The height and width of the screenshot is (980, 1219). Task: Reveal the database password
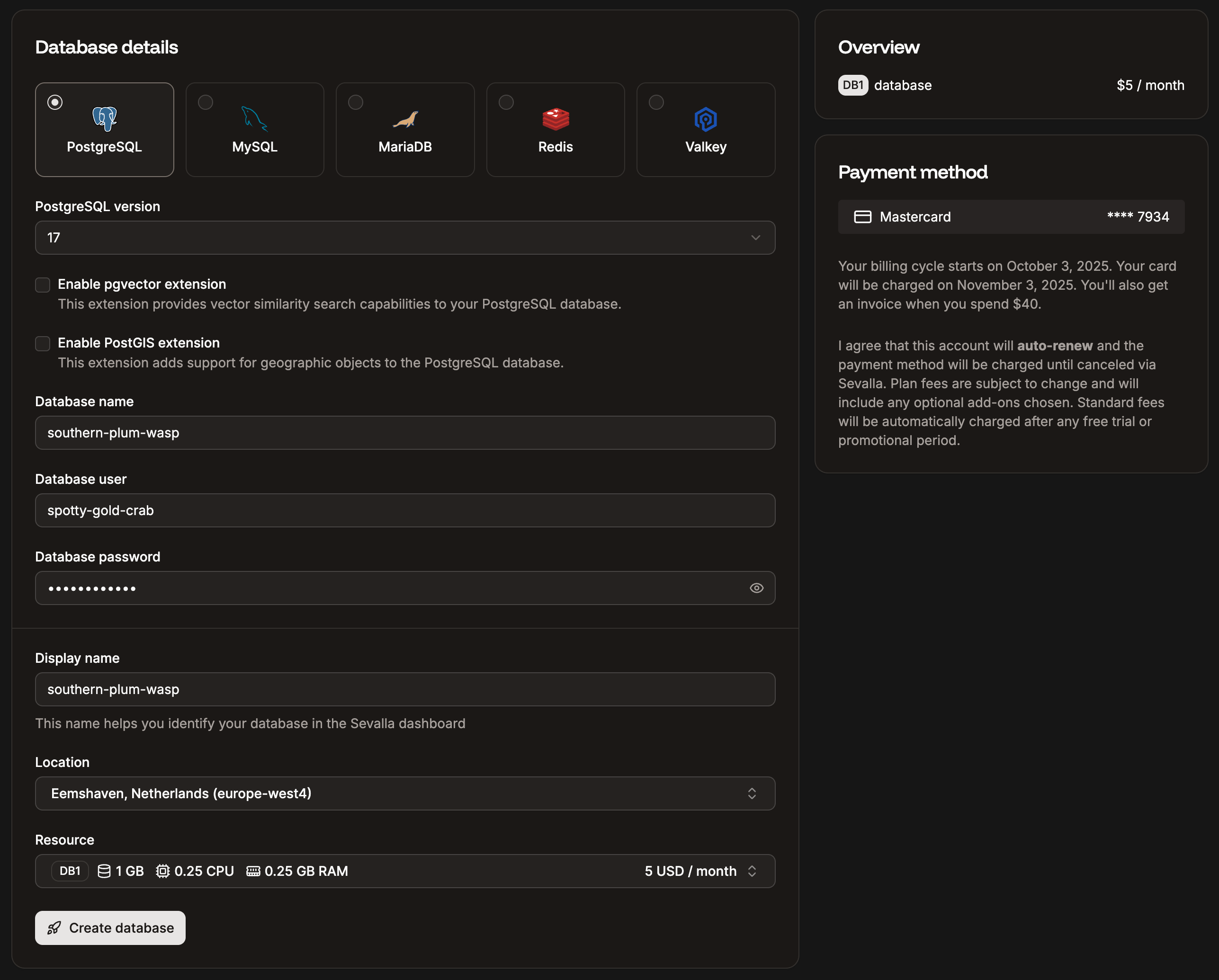756,588
